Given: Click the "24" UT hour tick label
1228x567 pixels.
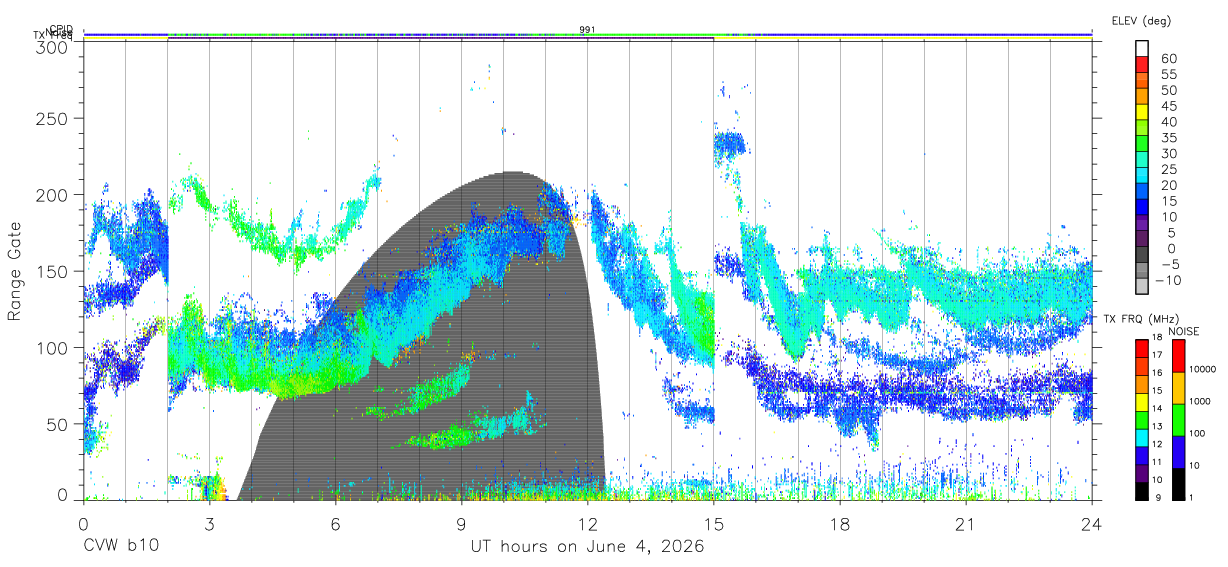Looking at the screenshot, I should coord(1092,523).
